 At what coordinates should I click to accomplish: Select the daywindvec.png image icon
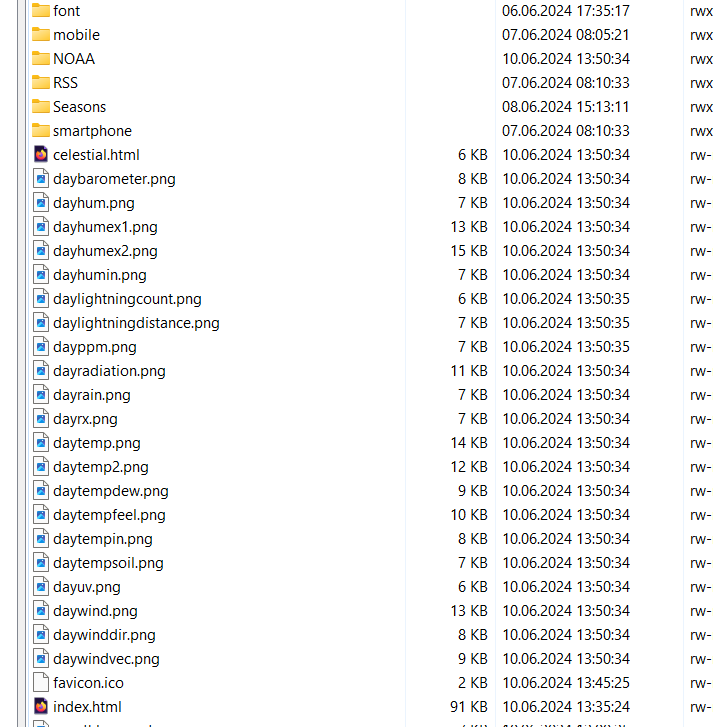(x=40, y=658)
